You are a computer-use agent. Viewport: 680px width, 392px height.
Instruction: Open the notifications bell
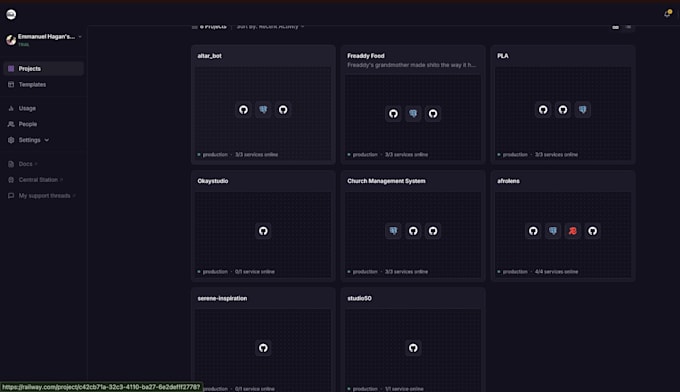pos(667,14)
